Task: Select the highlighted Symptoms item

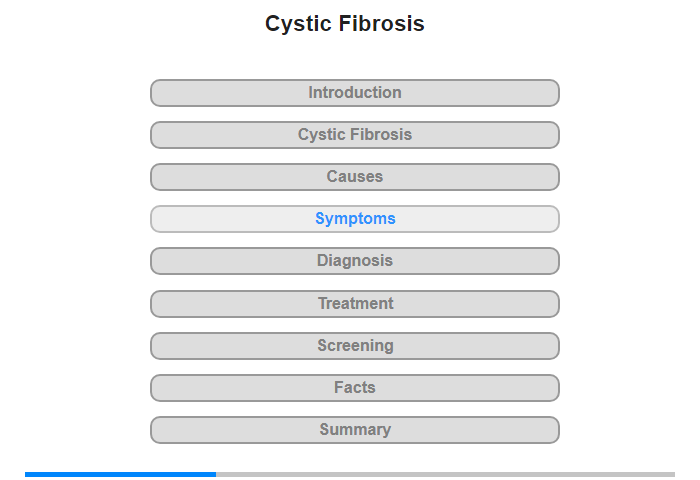Action: click(x=355, y=219)
